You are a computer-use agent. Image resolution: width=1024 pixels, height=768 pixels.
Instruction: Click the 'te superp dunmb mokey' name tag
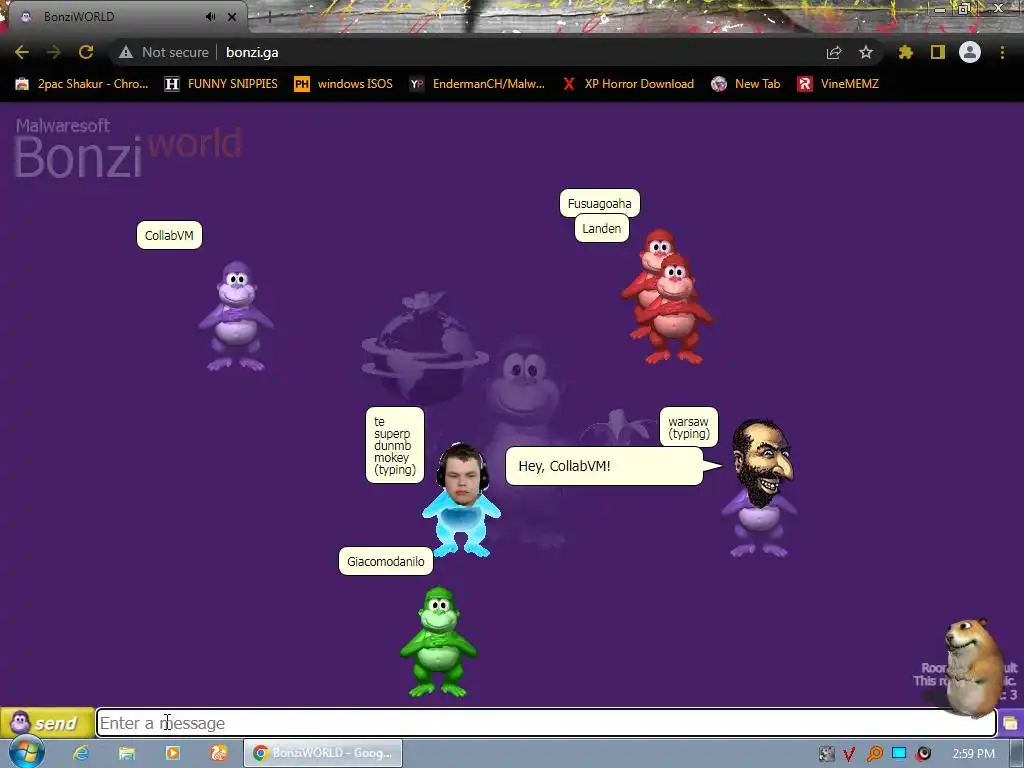(394, 445)
